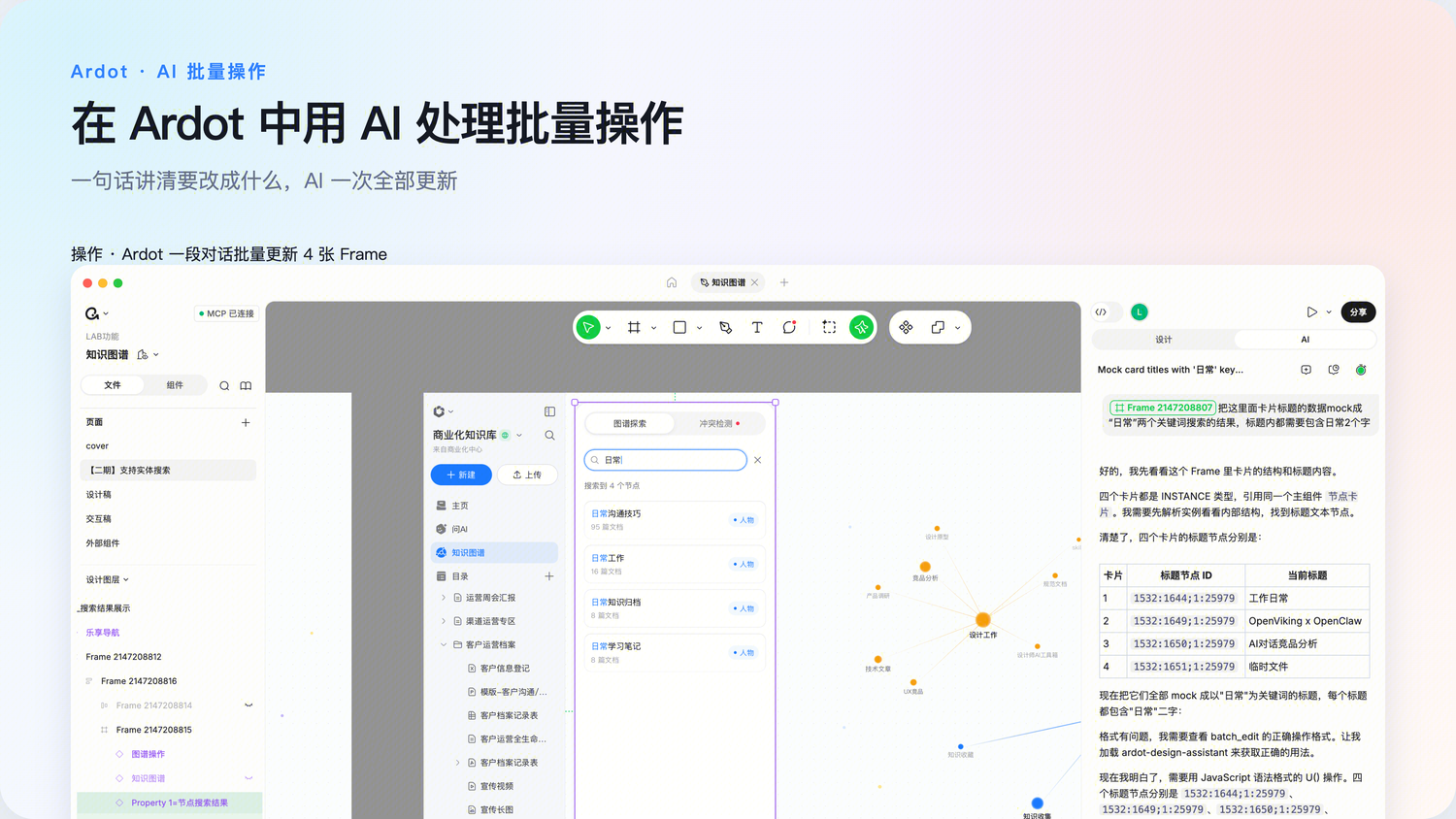Click the search icon beside 商业化知识库
The image size is (1456, 819).
tap(549, 435)
